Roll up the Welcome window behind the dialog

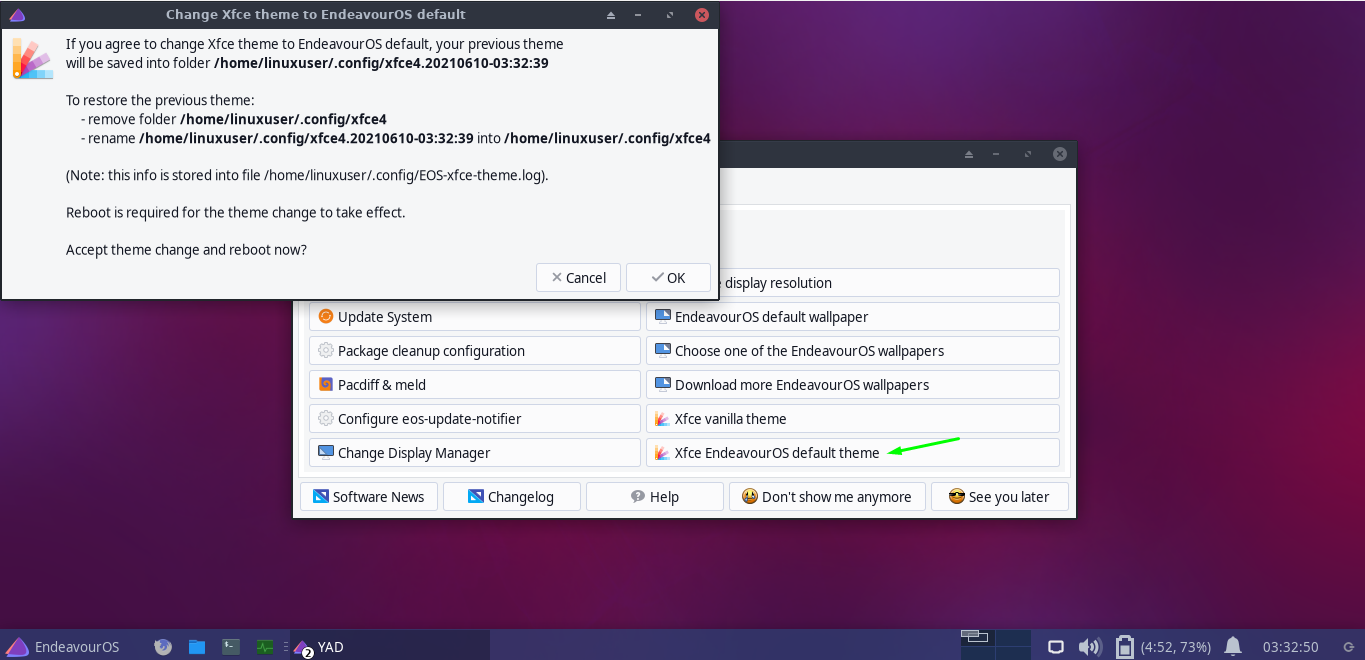[969, 154]
